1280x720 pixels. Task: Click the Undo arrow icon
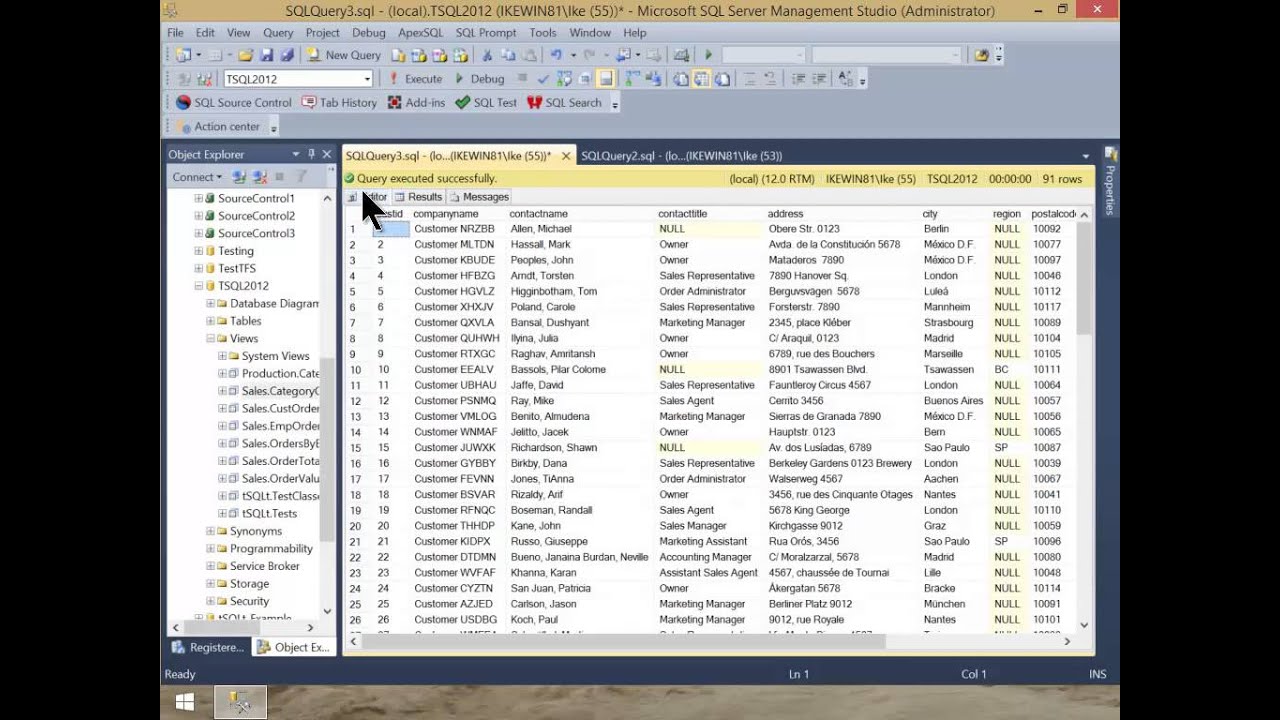(x=556, y=55)
